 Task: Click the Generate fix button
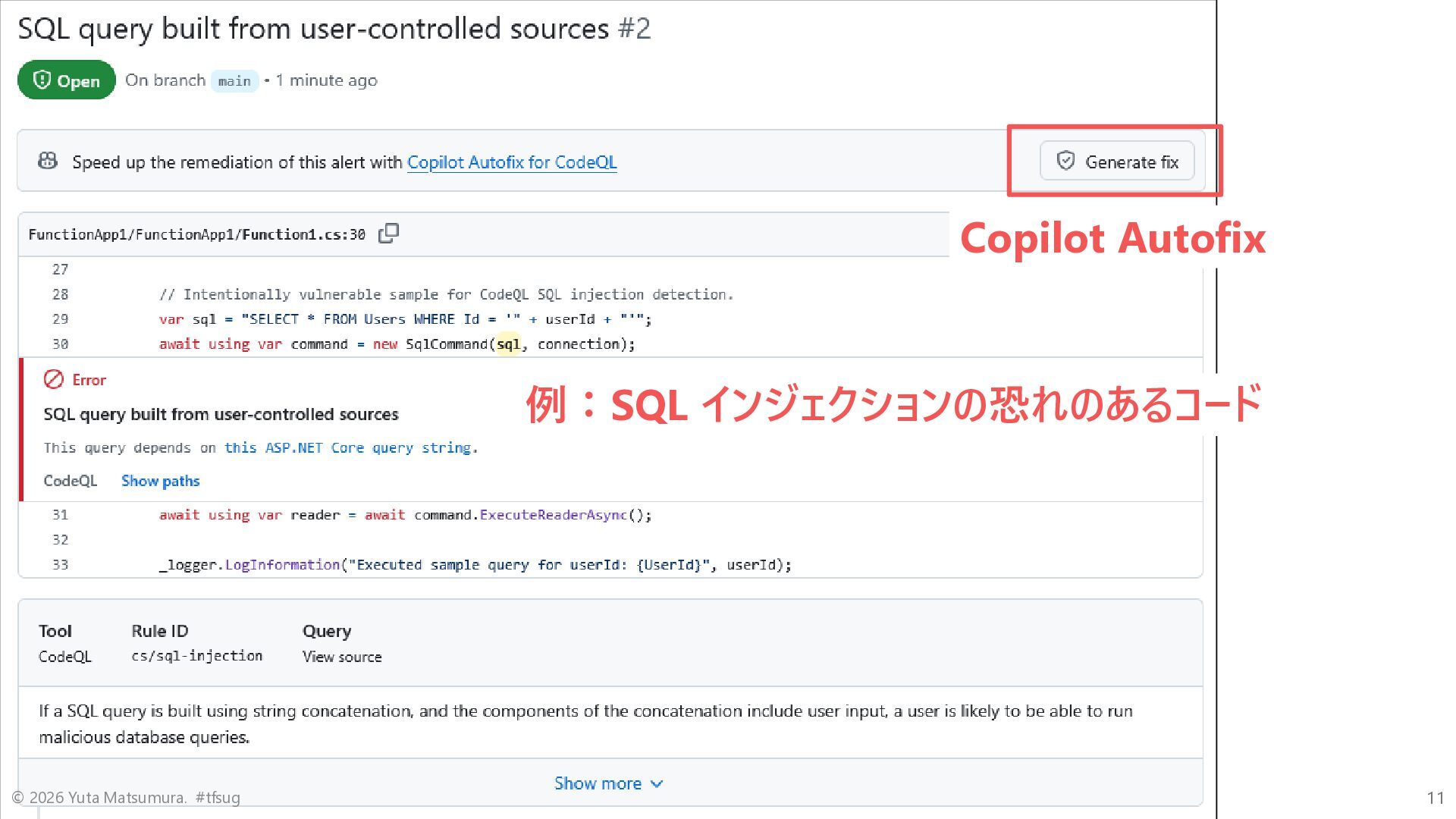point(1117,161)
